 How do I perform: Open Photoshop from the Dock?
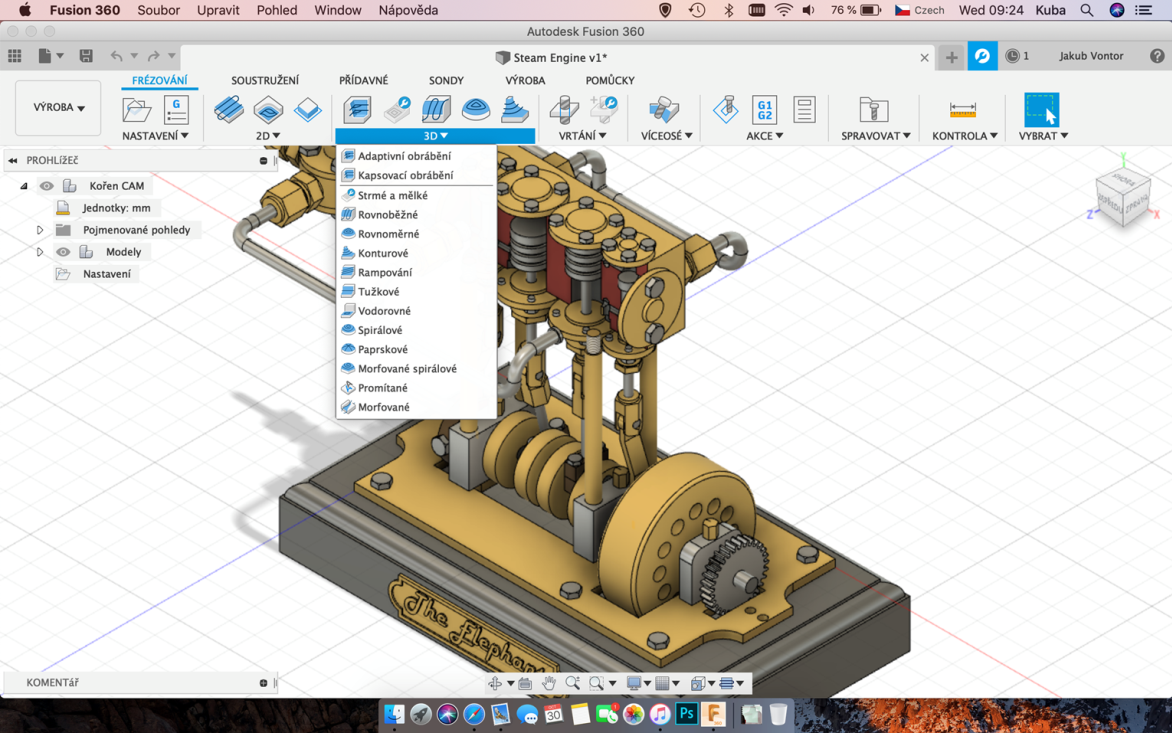point(686,714)
